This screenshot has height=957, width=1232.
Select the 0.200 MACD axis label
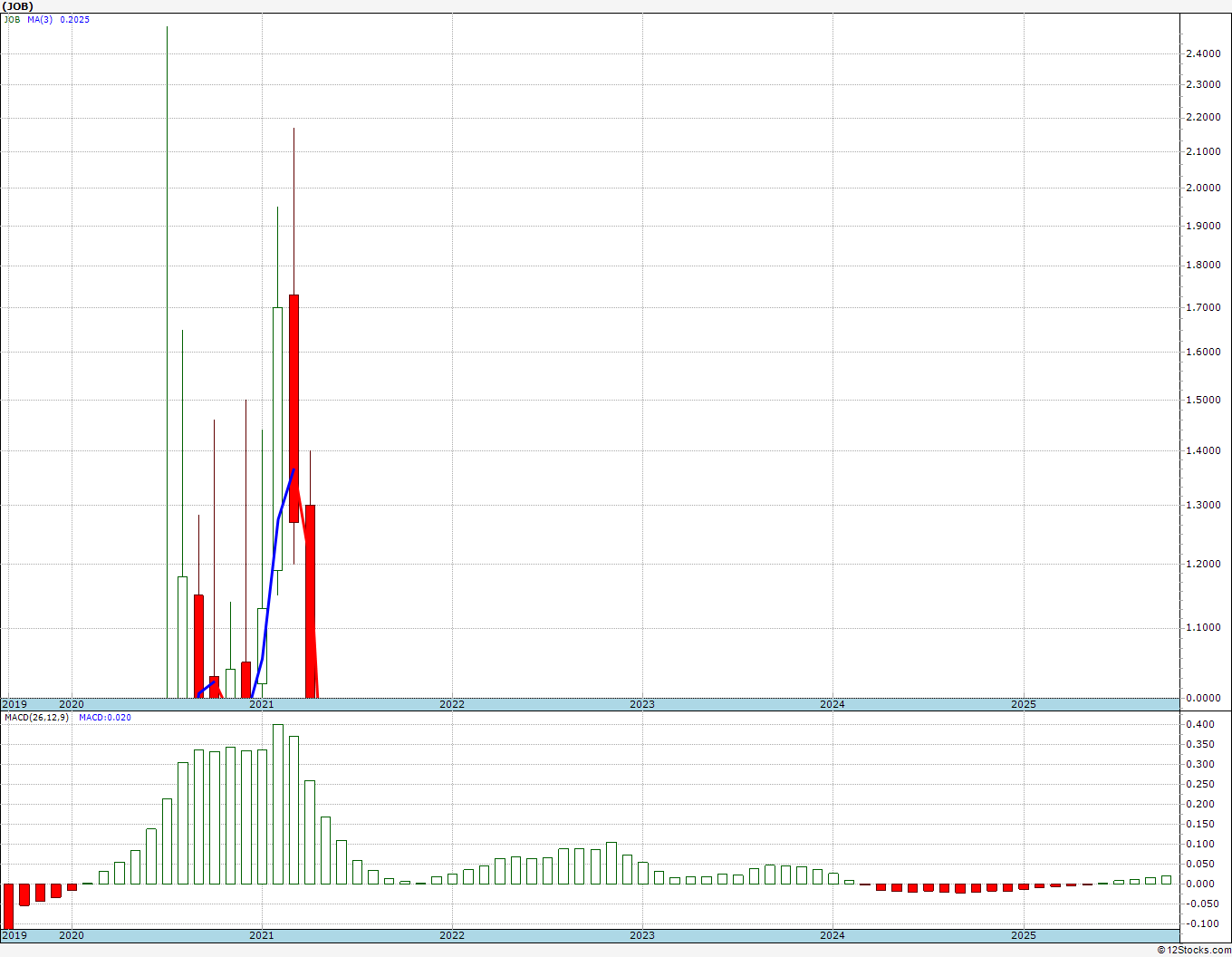pyautogui.click(x=1200, y=805)
